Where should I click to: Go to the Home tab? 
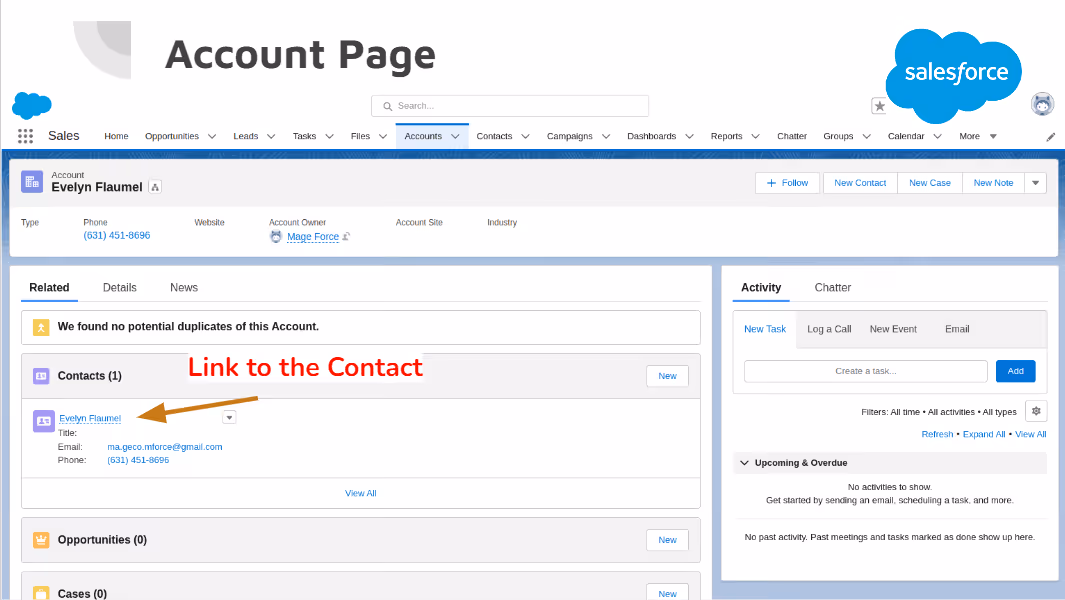[x=116, y=136]
